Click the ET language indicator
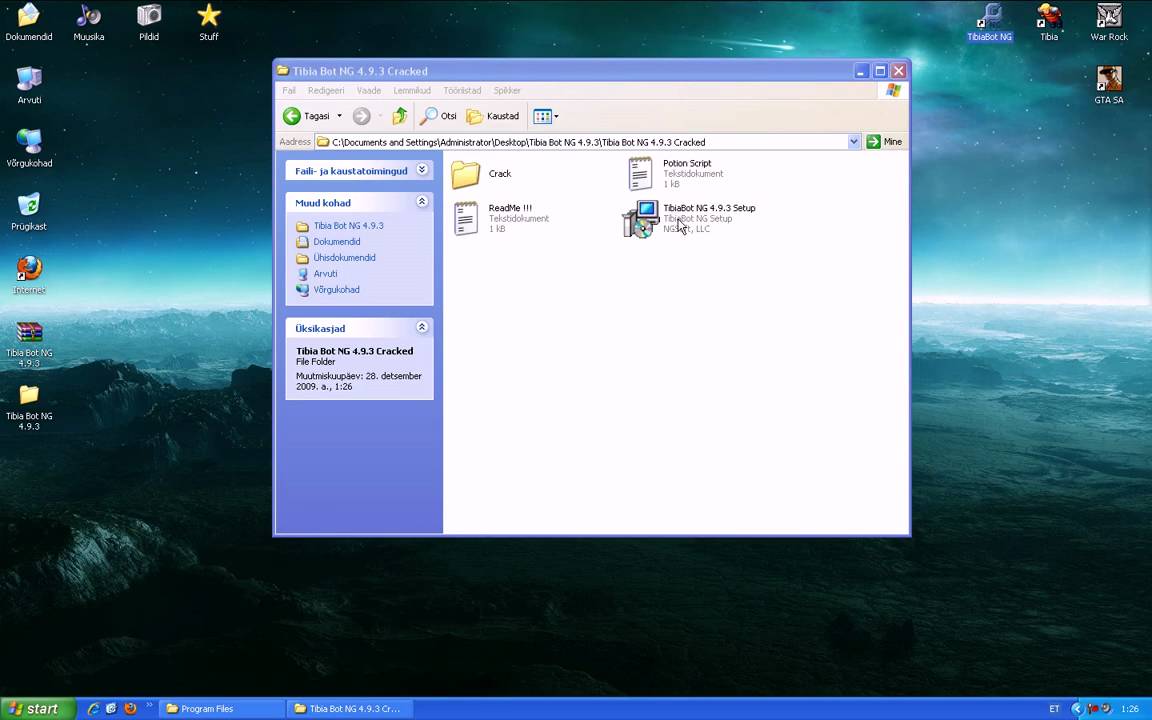The image size is (1152, 720). [x=1054, y=709]
